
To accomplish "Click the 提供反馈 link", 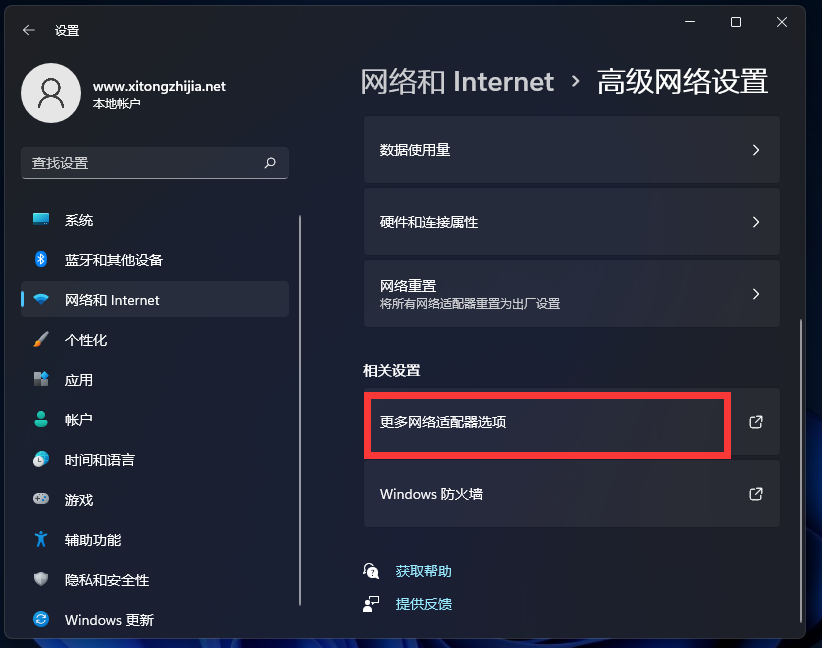I will [x=424, y=604].
